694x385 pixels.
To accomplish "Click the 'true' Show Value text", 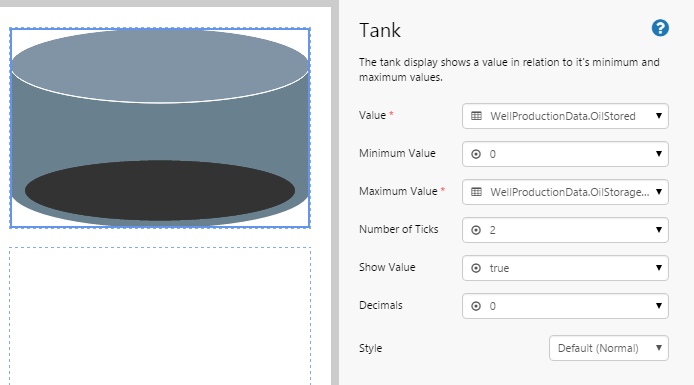I will tap(499, 269).
